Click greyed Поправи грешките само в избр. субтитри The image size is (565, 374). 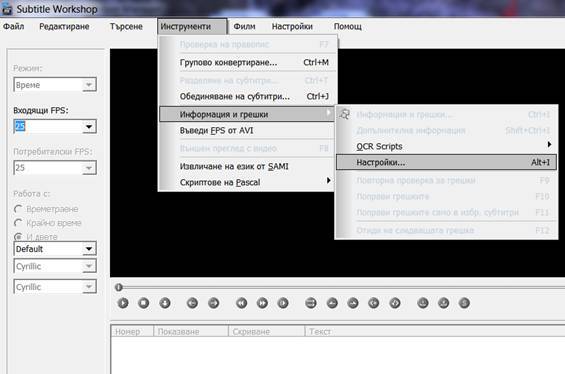point(446,212)
